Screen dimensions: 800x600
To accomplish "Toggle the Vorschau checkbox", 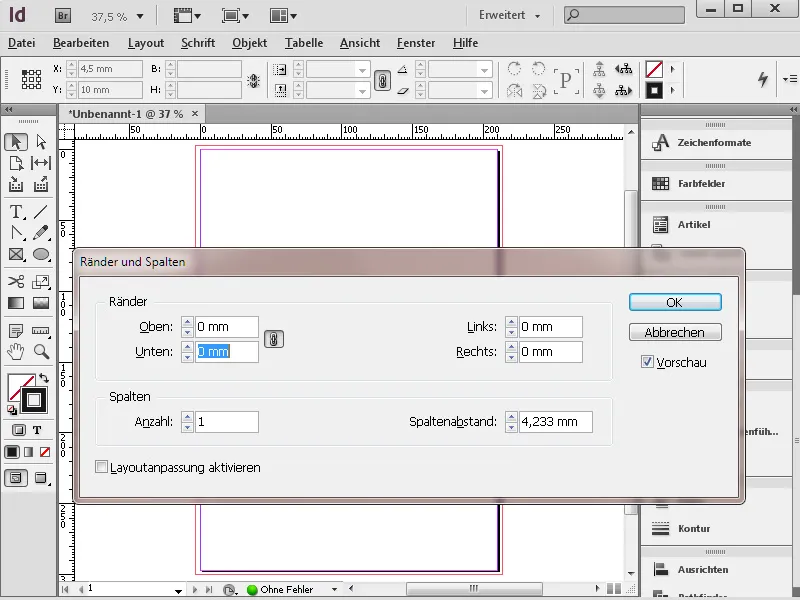I will (647, 362).
